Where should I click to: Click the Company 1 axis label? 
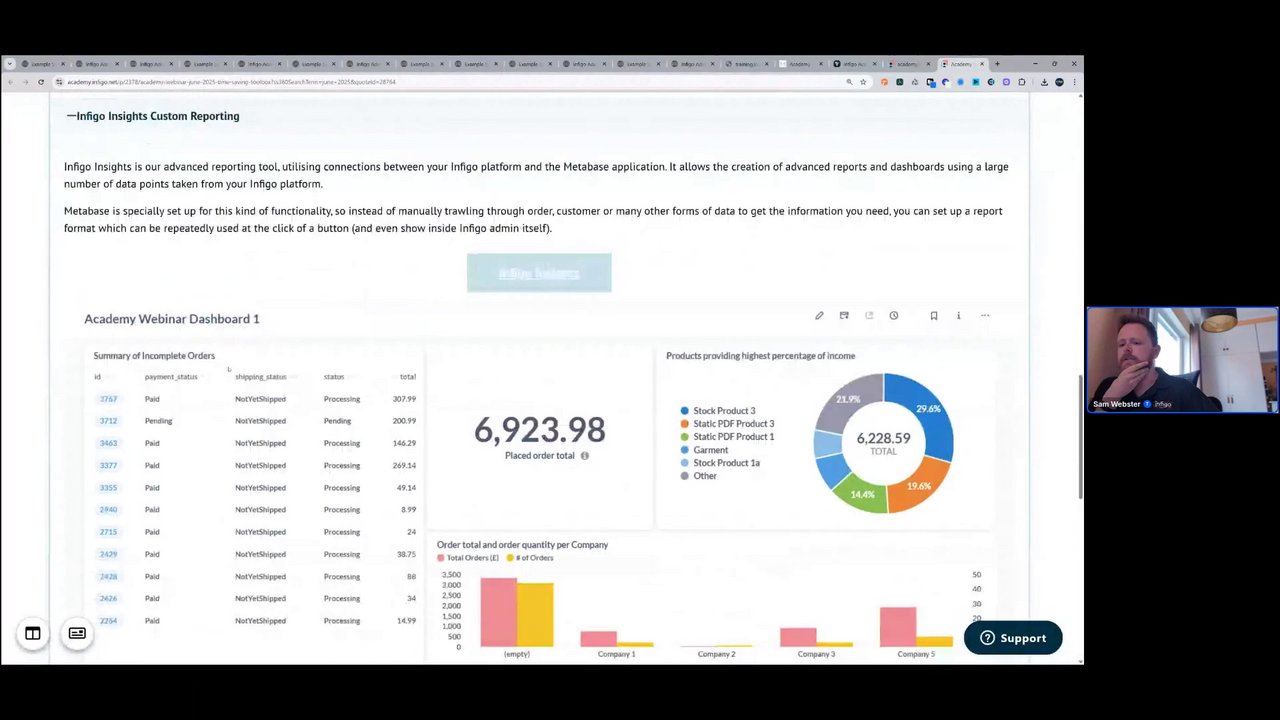[x=616, y=654]
